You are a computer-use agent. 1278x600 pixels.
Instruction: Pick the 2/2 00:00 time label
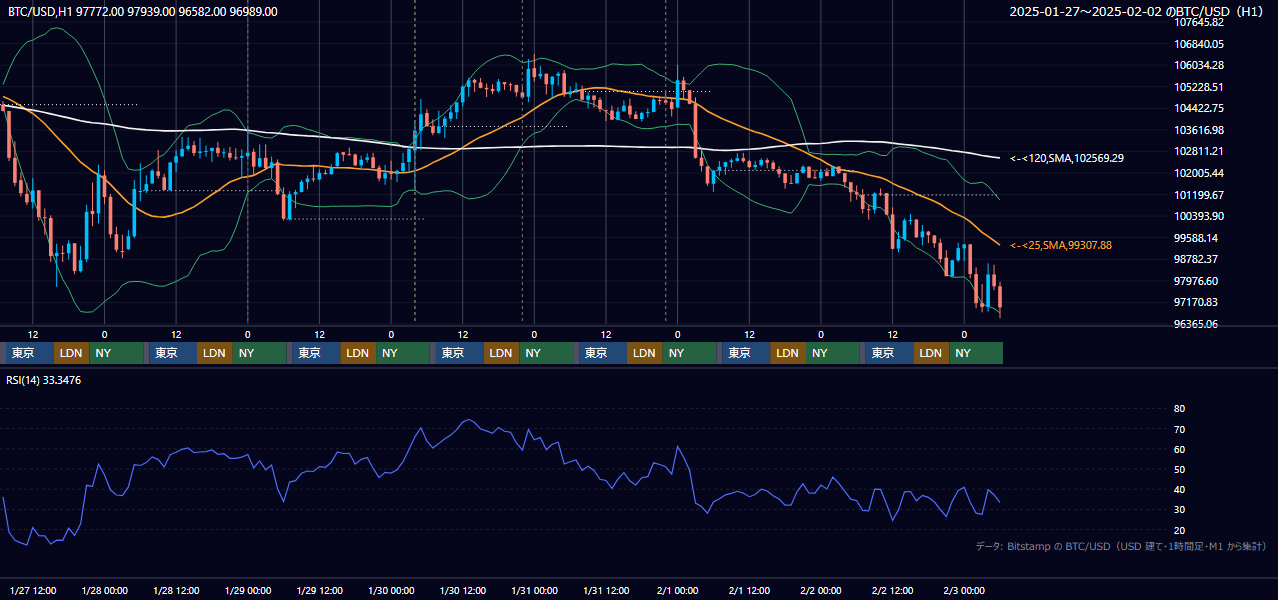(x=821, y=590)
